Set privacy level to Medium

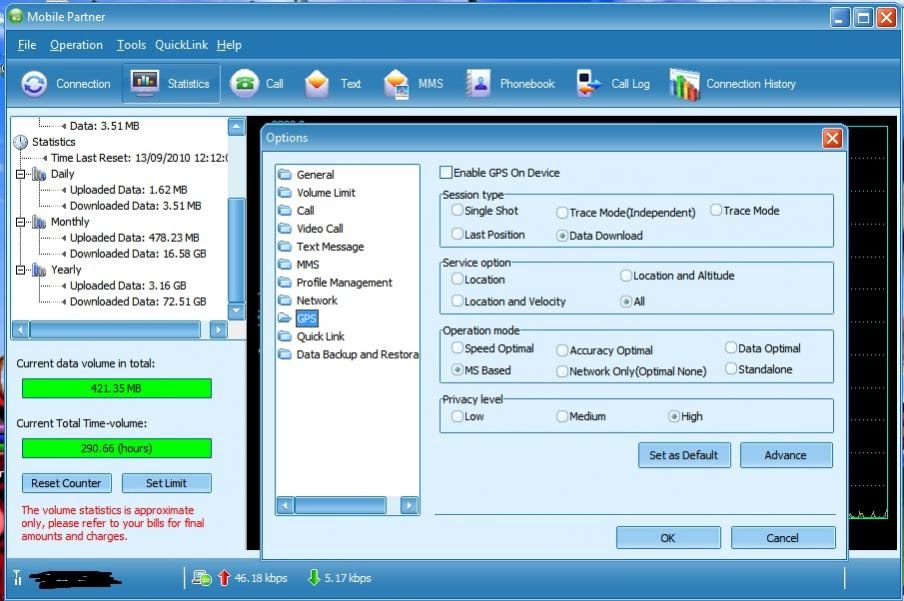(559, 416)
